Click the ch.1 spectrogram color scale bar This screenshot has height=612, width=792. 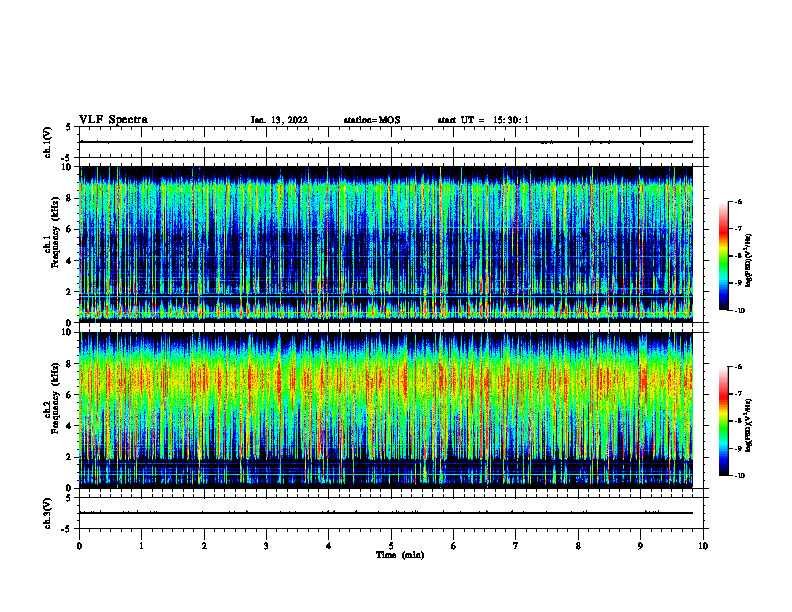(724, 256)
